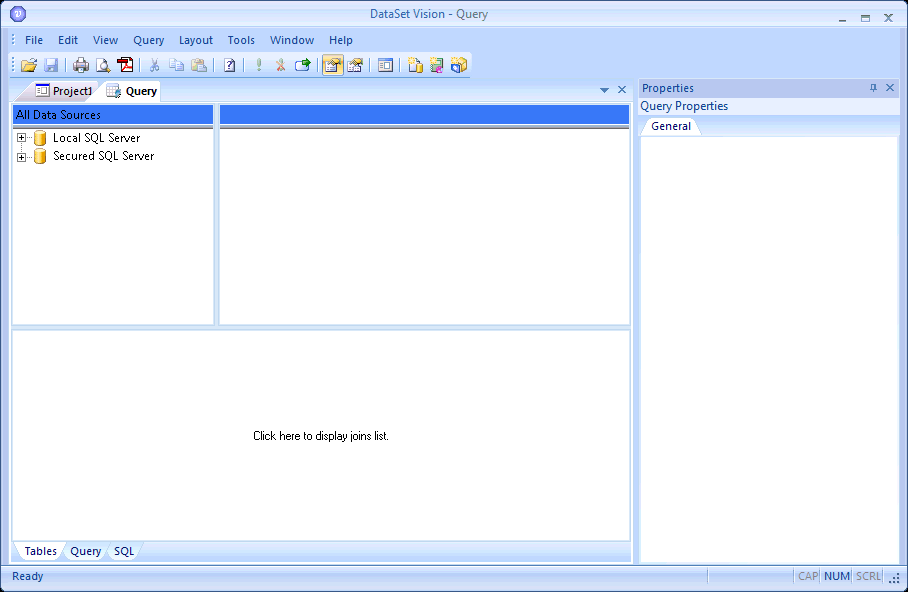Viewport: 908px width, 592px height.
Task: Click the Paste clipboard icon
Action: [x=199, y=65]
